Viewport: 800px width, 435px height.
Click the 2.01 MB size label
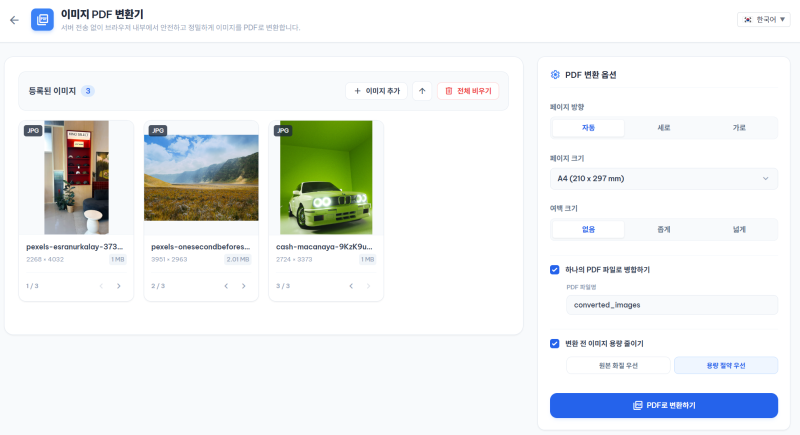(x=238, y=260)
